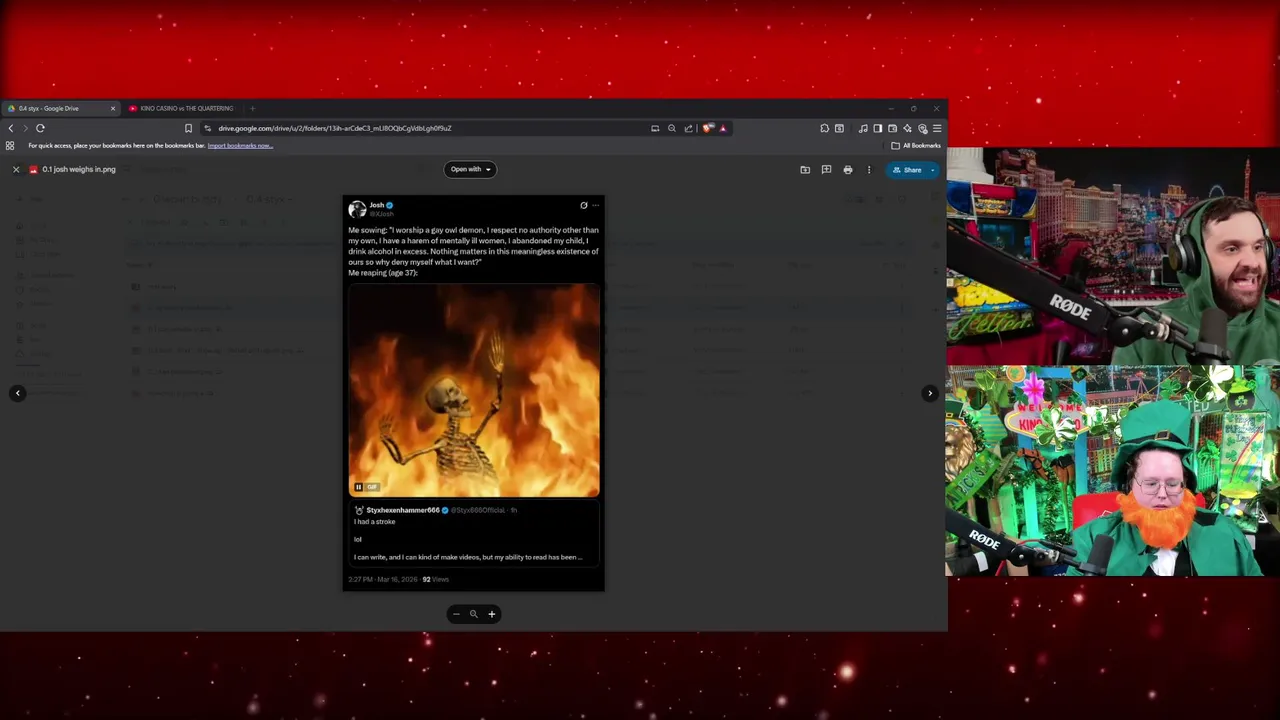Screen dimensions: 1280x720
Task: Click the cast screen icon in address bar
Action: tap(655, 128)
